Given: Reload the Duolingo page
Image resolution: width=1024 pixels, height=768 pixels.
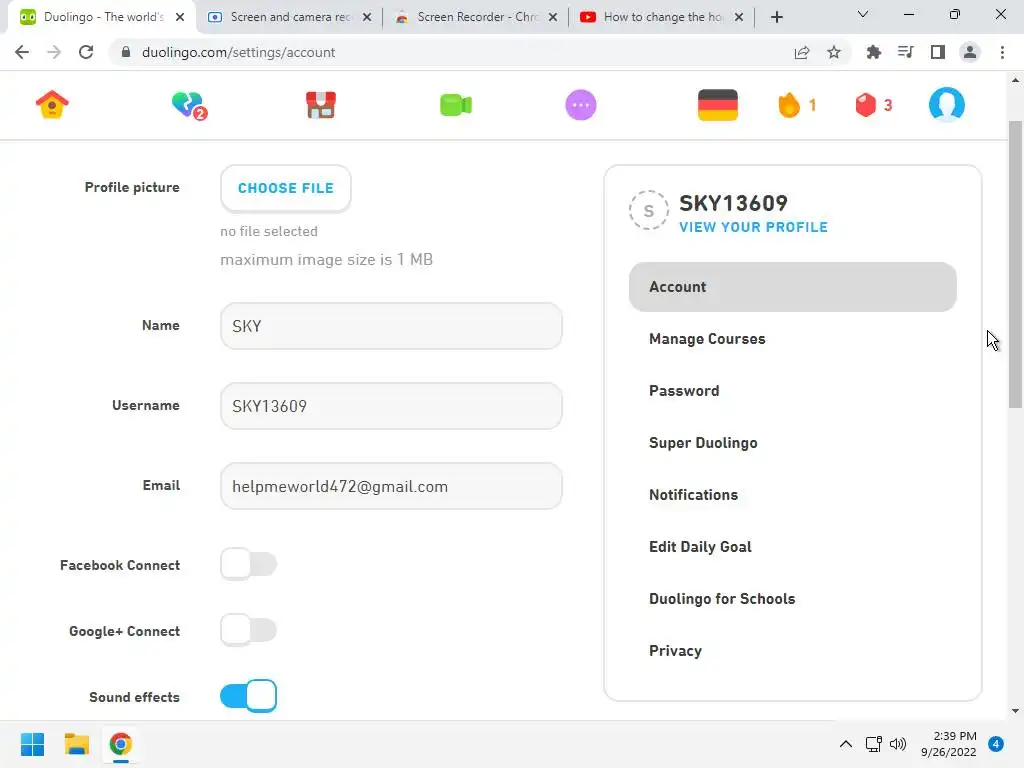Looking at the screenshot, I should pos(86,52).
